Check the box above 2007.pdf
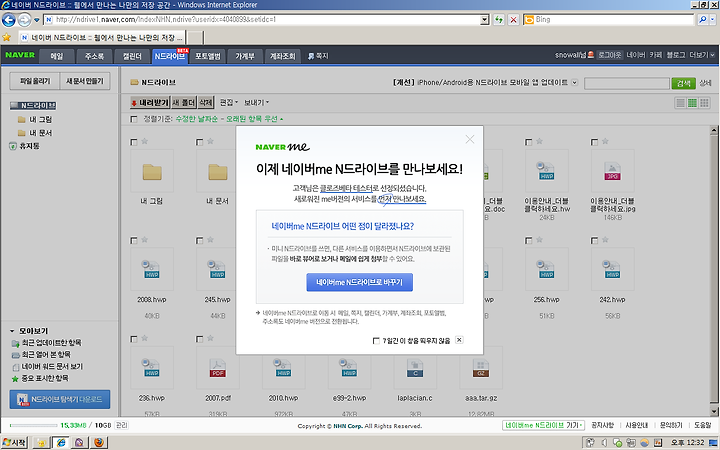Viewport: 720px width, 450px height. pos(199,339)
